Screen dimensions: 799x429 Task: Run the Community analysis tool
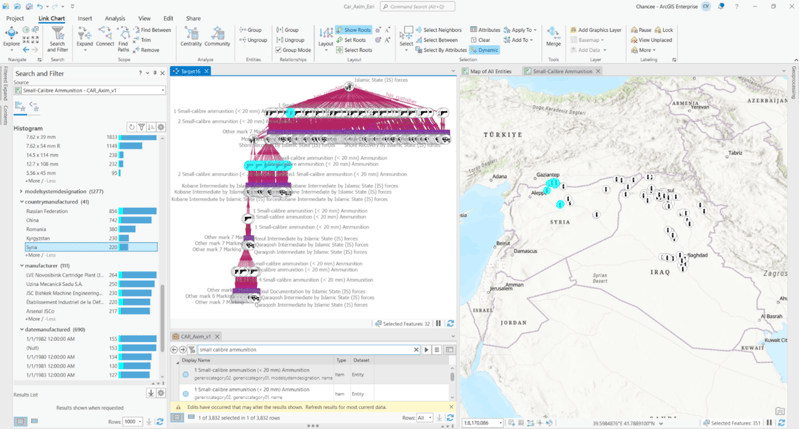(218, 37)
